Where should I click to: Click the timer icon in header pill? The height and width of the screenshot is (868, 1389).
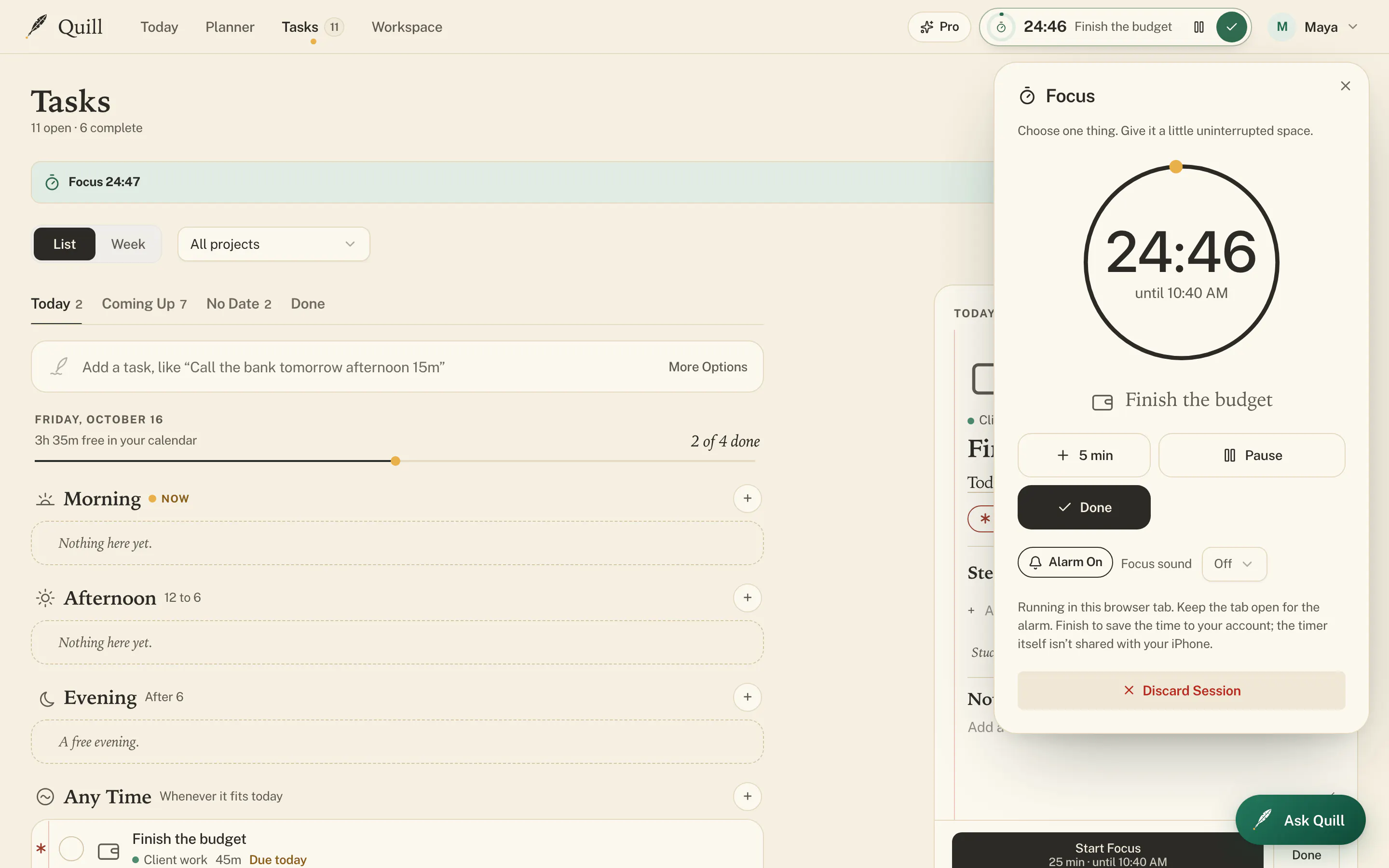point(1001,27)
